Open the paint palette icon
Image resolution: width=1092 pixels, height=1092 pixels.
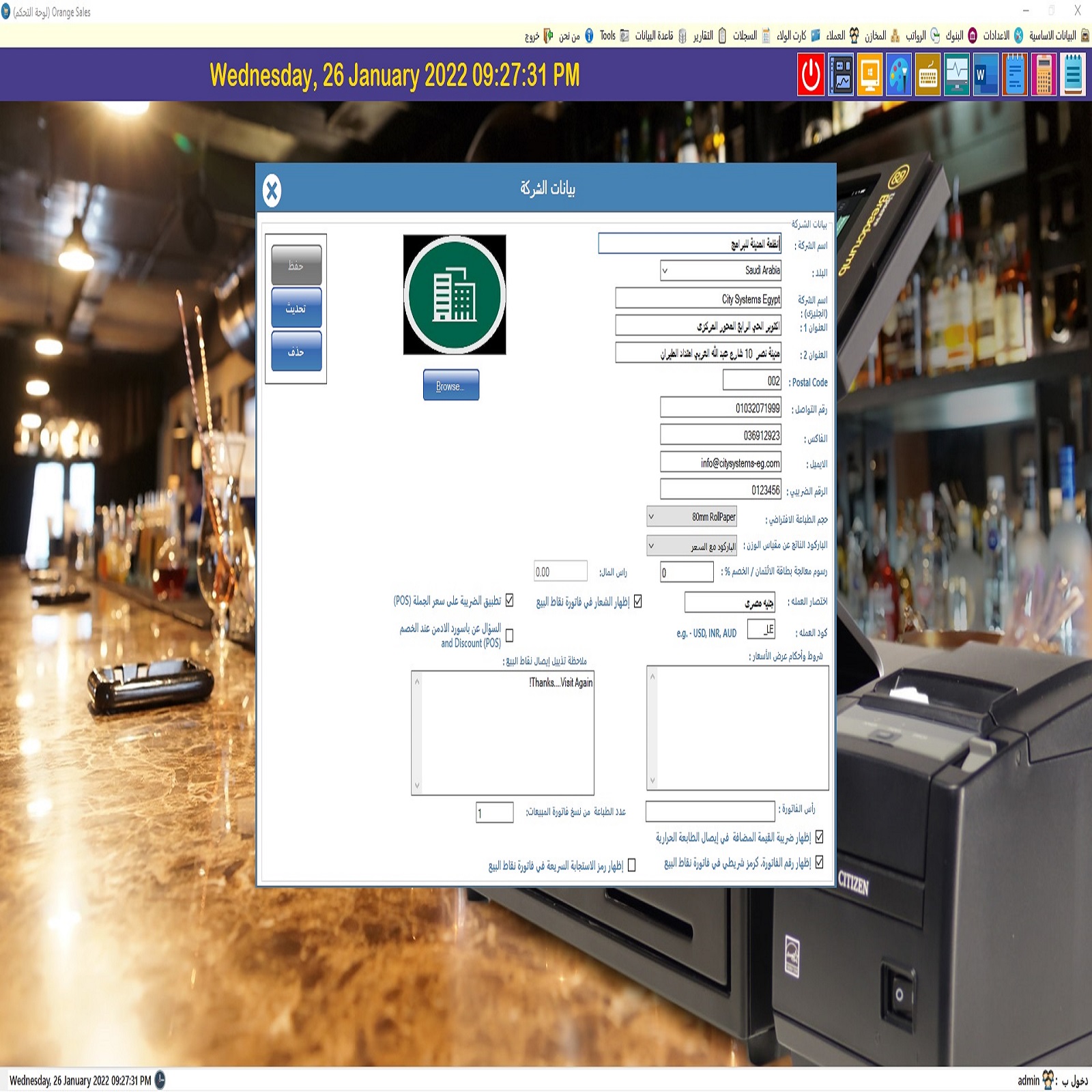(x=899, y=74)
